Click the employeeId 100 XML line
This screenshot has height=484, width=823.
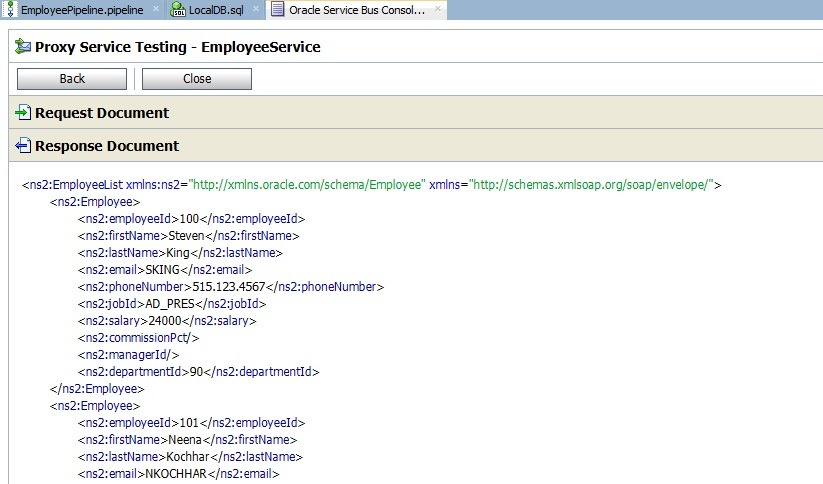click(x=191, y=218)
